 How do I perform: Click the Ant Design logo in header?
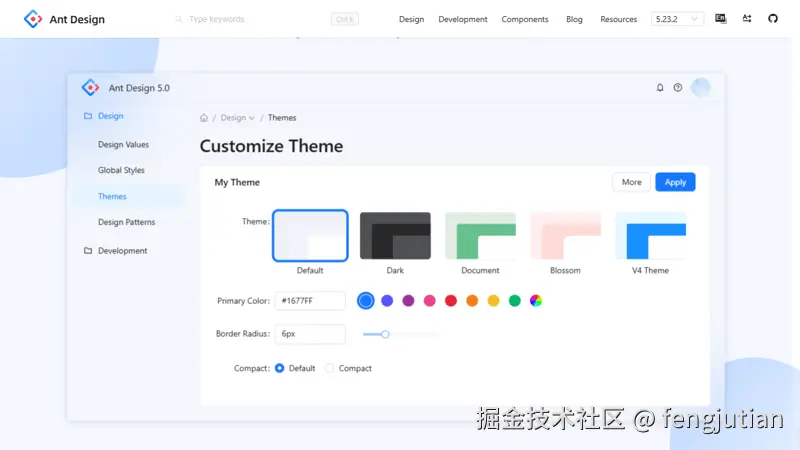coord(33,19)
